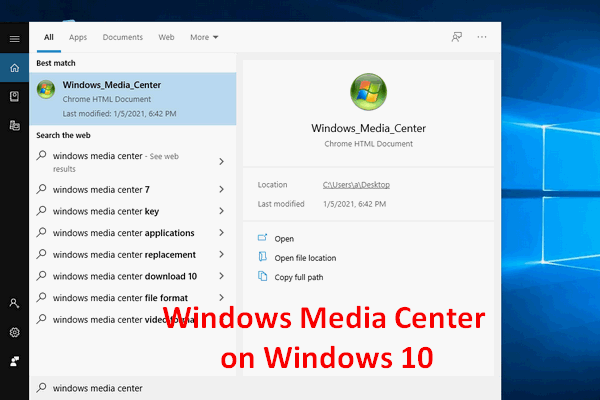Click the search magnifier beside 'windows media center 7'
600x400 pixels.
41,189
